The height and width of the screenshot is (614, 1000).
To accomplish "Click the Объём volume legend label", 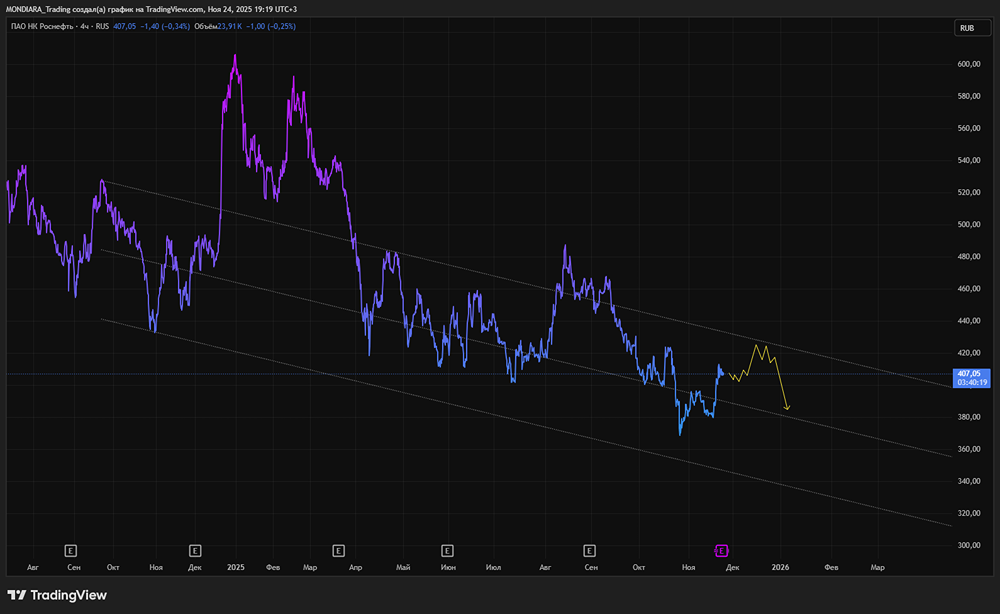I will [205, 26].
